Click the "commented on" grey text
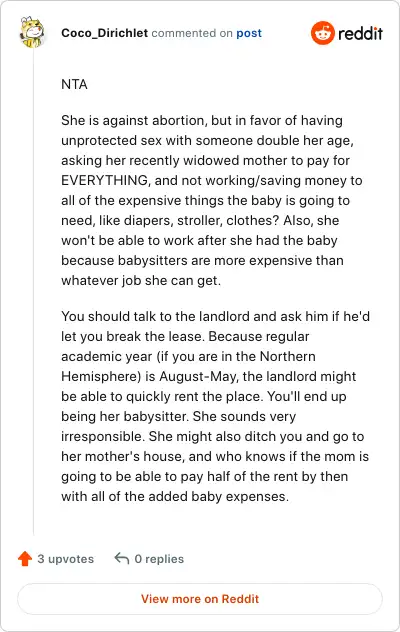Screen dimensions: 400x632 192,33
